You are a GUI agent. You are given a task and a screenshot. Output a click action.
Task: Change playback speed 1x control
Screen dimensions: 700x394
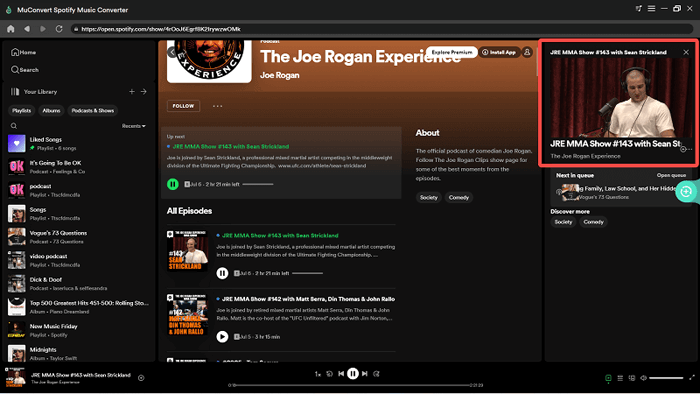click(x=317, y=374)
